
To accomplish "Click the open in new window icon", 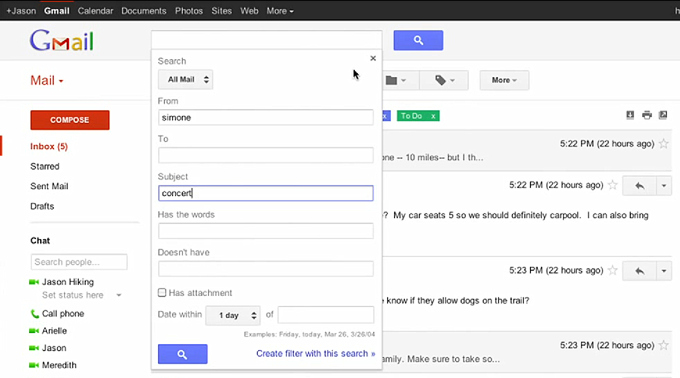I will (x=663, y=115).
